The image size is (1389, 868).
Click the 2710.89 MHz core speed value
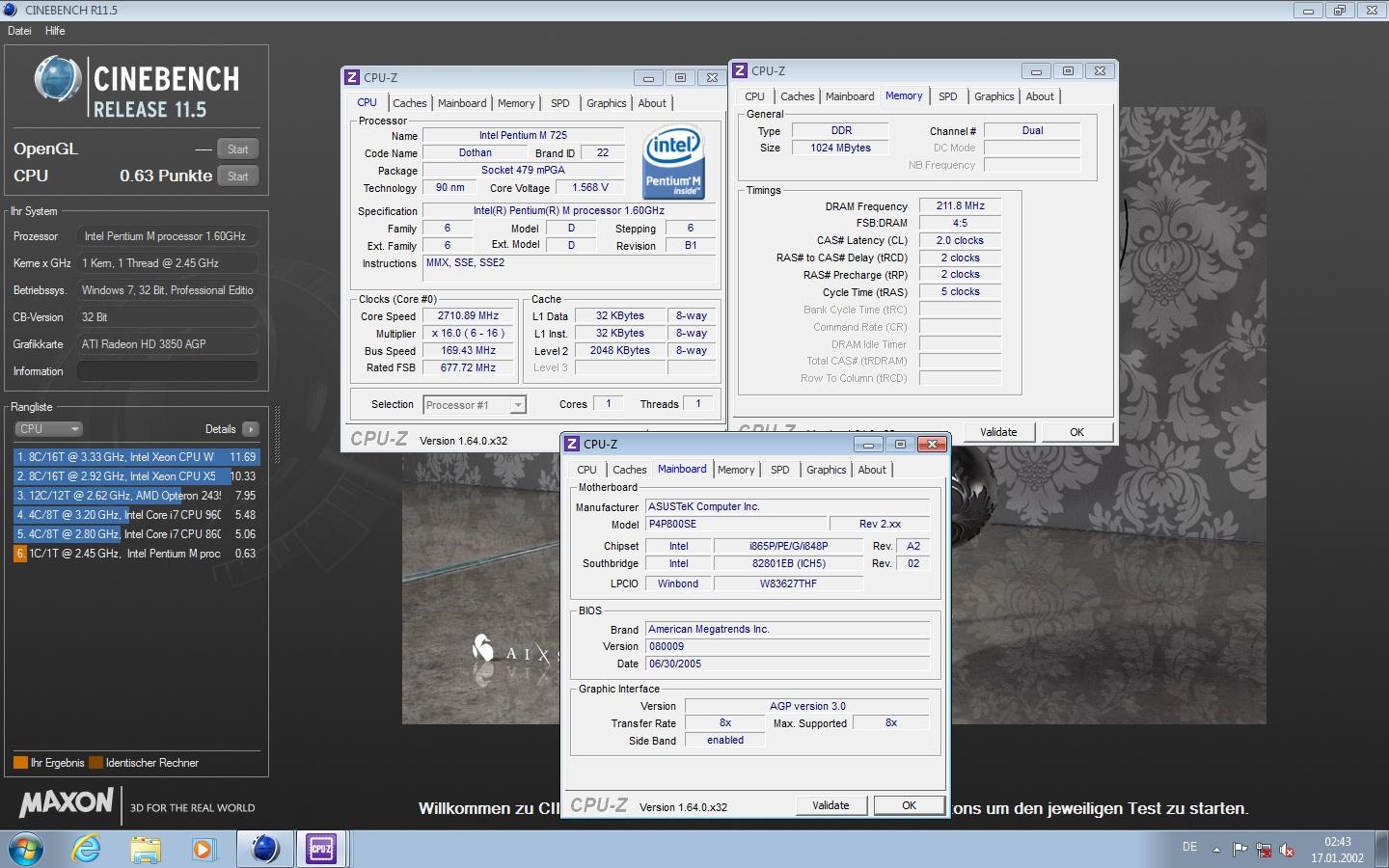(x=468, y=316)
